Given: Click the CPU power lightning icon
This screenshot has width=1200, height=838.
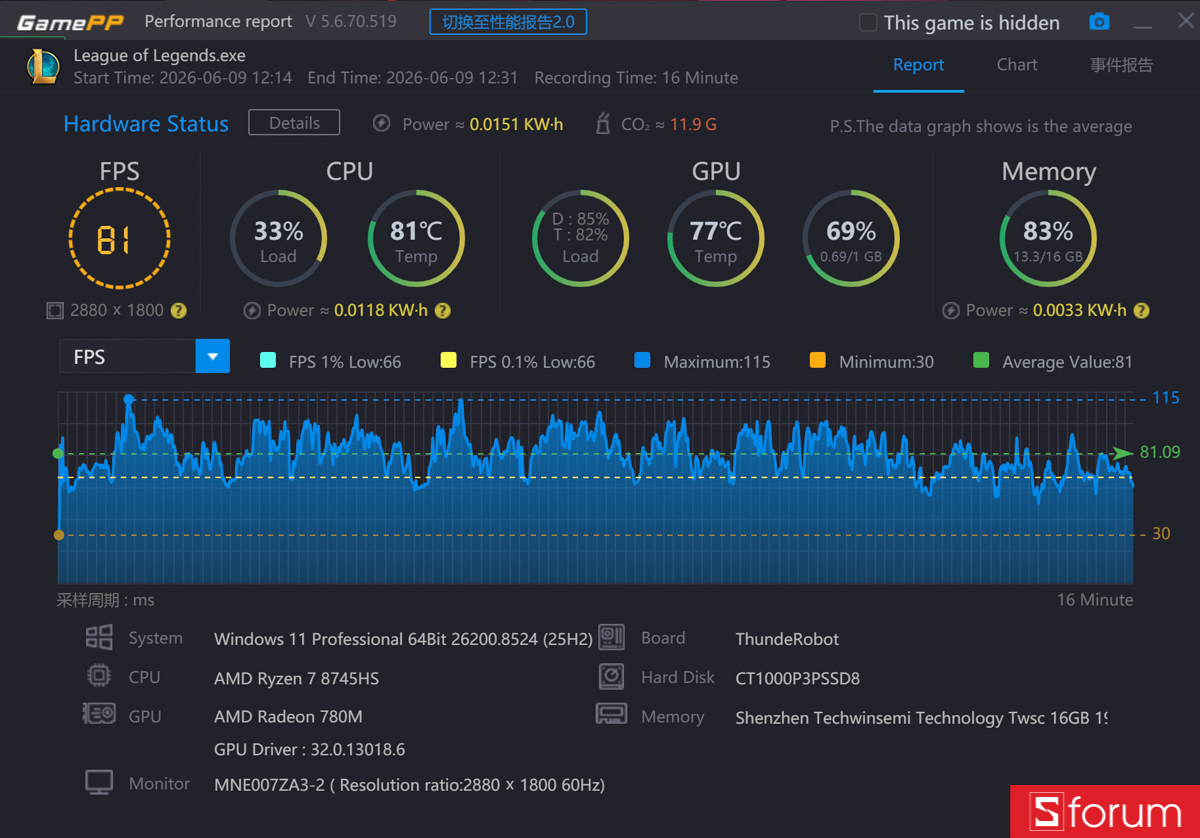Looking at the screenshot, I should [x=252, y=311].
